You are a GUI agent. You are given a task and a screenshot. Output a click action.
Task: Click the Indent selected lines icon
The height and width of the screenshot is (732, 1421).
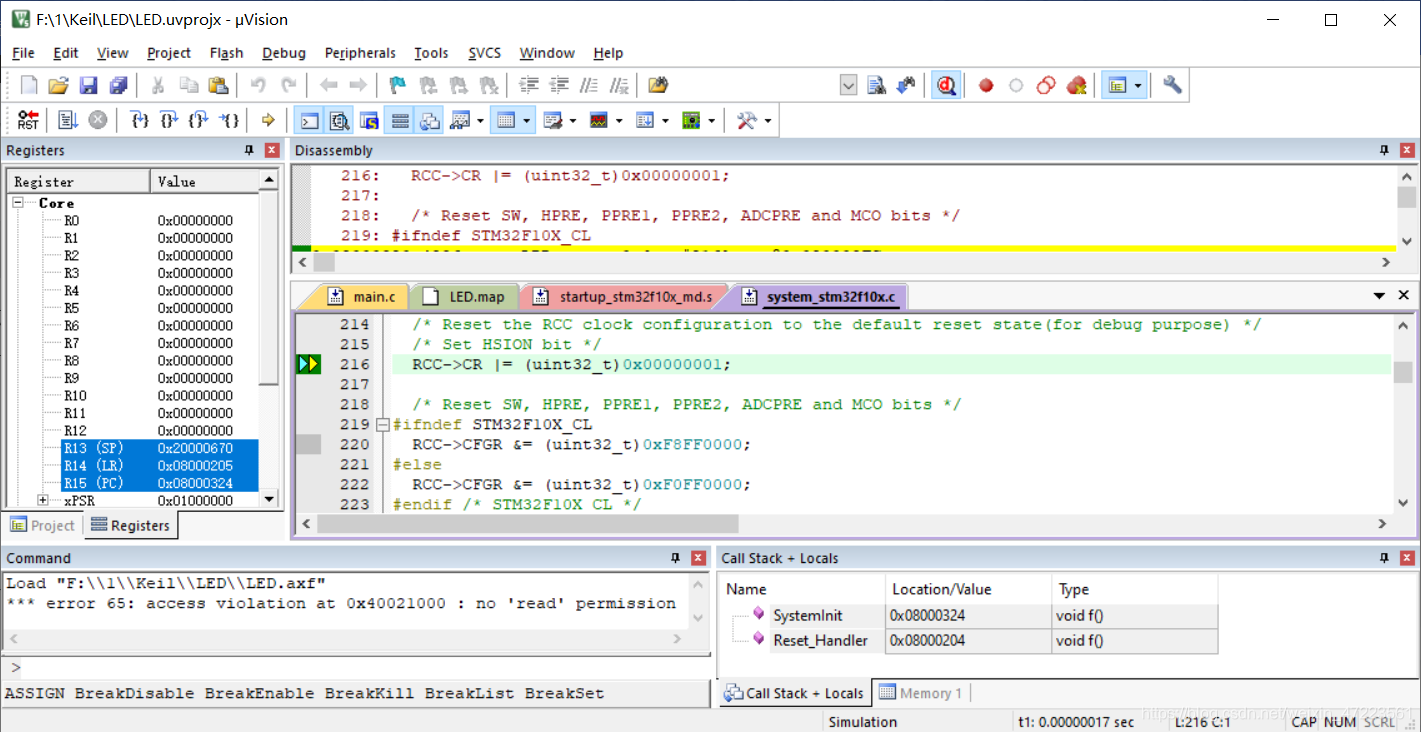coord(530,86)
